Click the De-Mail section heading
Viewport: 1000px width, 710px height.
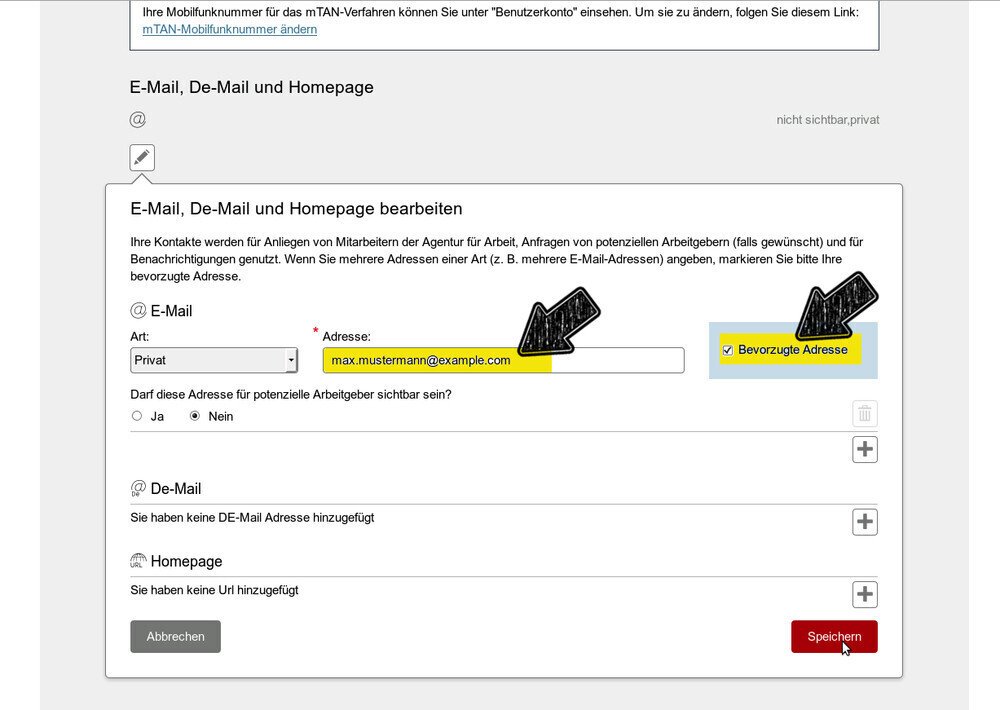[175, 489]
